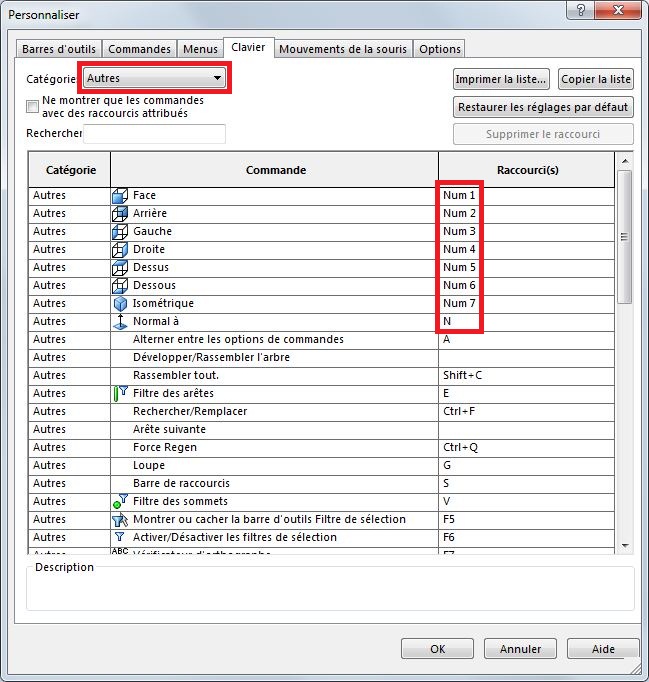This screenshot has height=682, width=649.
Task: Open the Catégorie dropdown
Action: pos(154,78)
